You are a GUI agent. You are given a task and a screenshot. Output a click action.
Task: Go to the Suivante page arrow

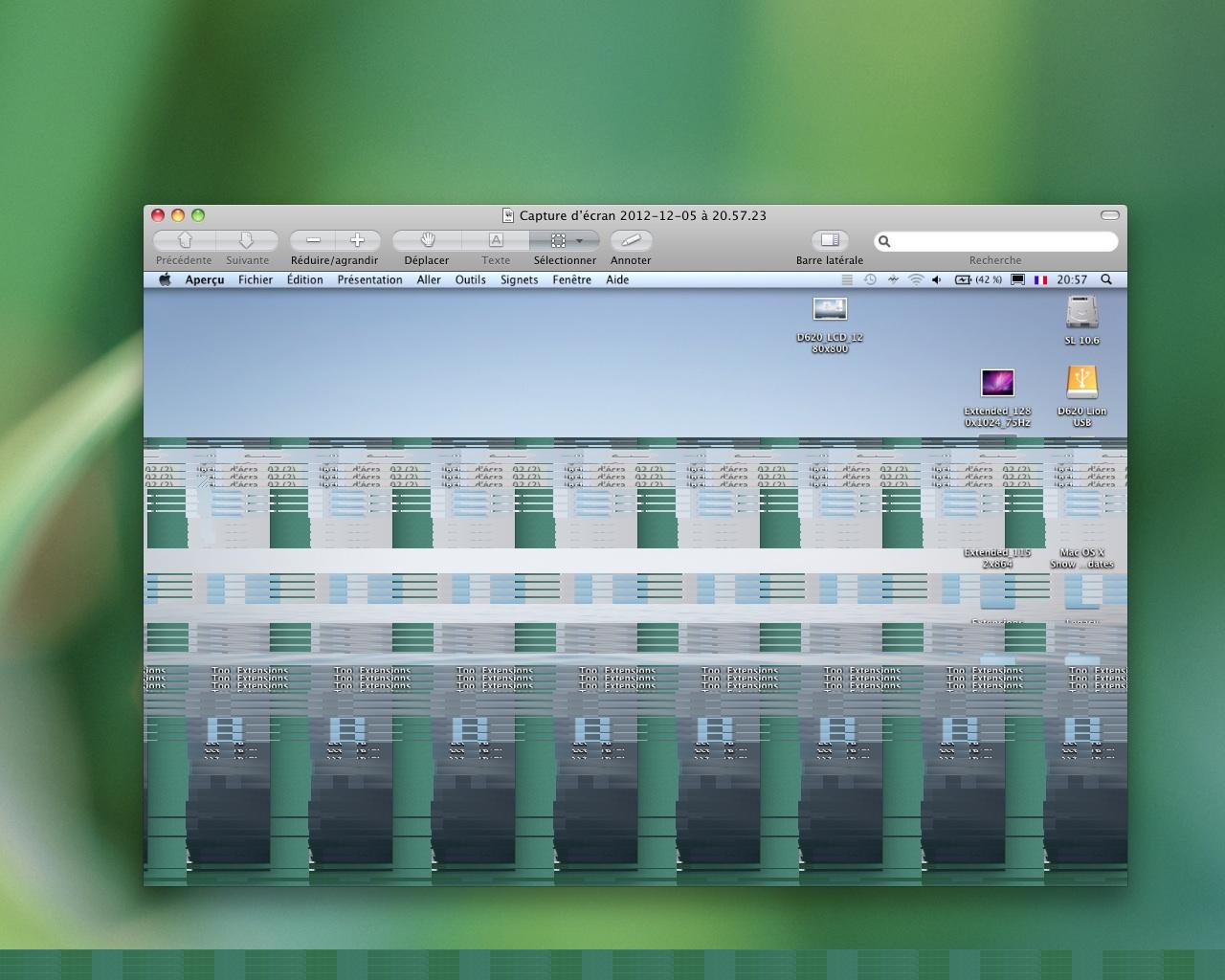246,240
